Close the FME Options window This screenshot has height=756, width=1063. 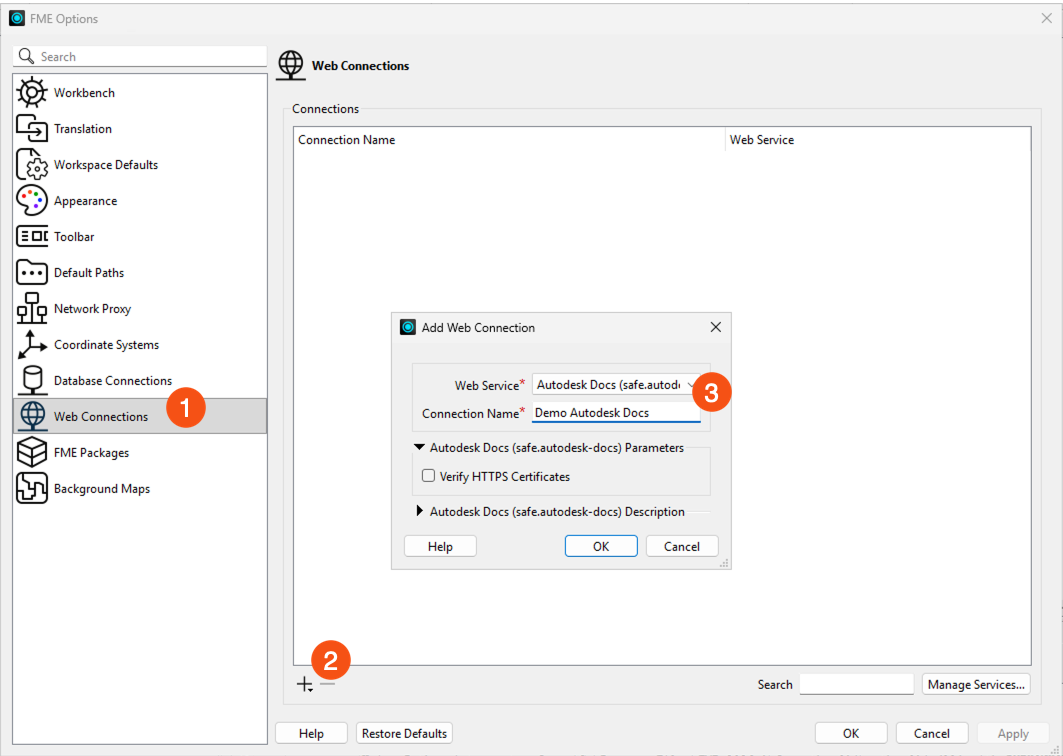coord(1047,18)
